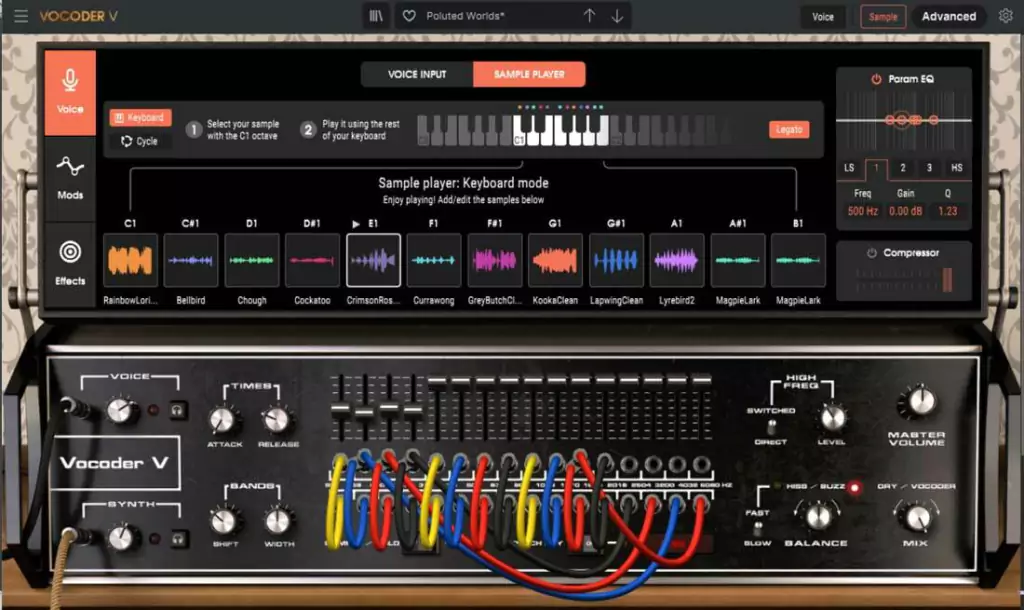The height and width of the screenshot is (610, 1024).
Task: Select the LS EQ band tab
Action: [849, 168]
